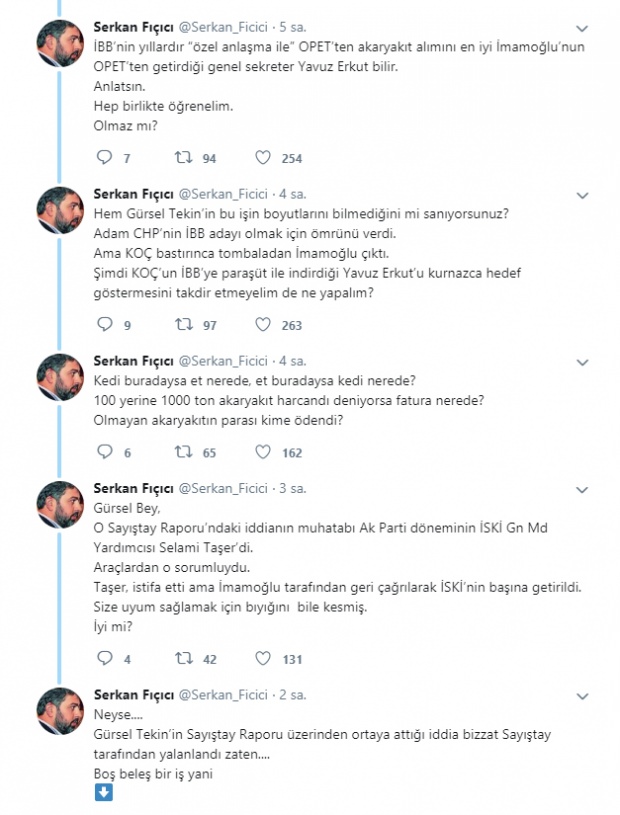Like the tweet with 254 likes
The height and width of the screenshot is (815, 620).
(262, 158)
